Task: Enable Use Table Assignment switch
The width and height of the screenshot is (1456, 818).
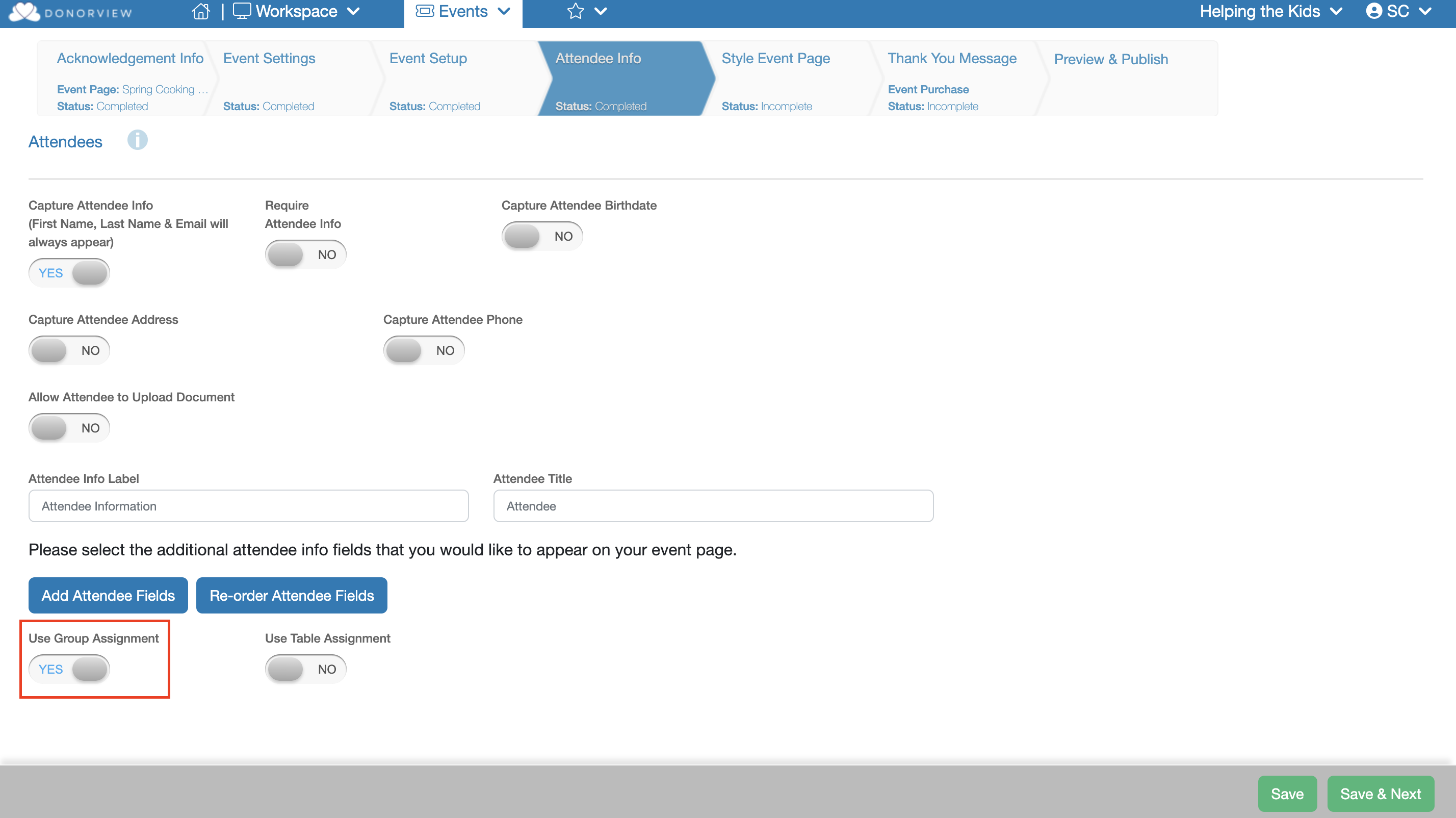Action: (x=306, y=669)
